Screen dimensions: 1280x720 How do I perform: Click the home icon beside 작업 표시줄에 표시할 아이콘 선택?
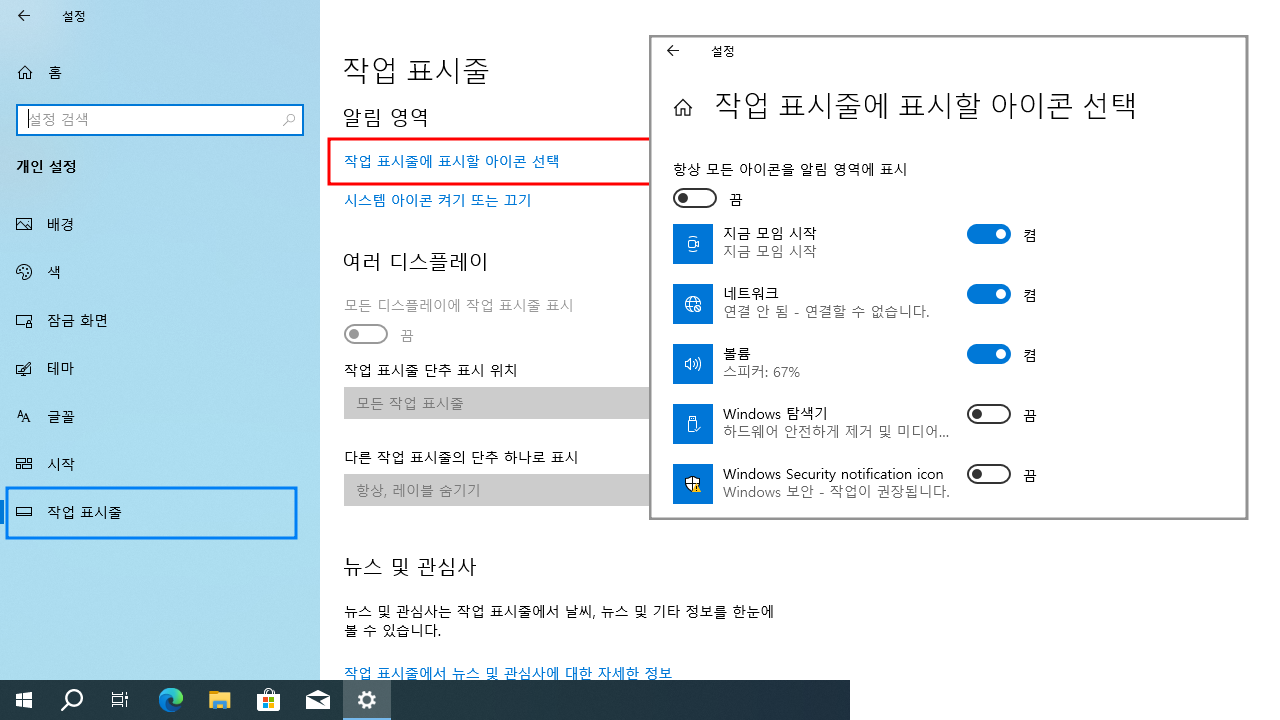tap(683, 108)
